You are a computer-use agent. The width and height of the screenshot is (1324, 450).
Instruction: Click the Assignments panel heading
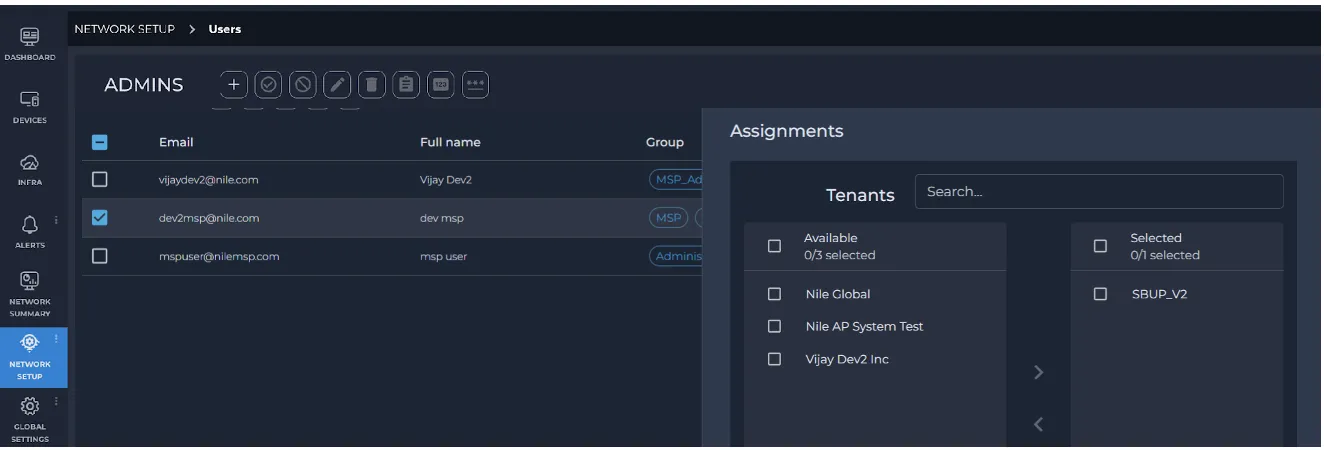[x=786, y=131]
